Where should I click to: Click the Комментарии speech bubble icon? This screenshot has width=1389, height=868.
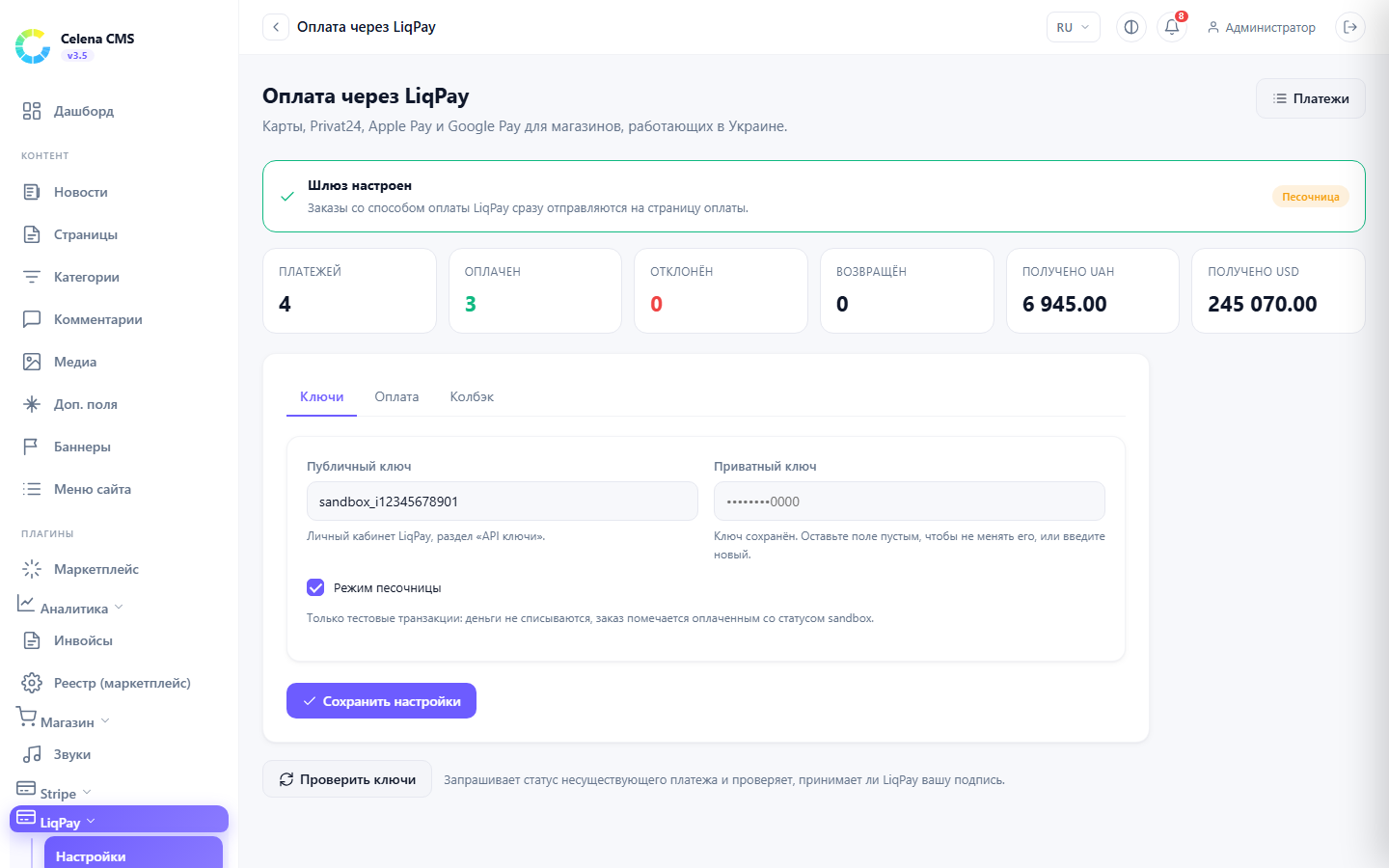point(32,319)
